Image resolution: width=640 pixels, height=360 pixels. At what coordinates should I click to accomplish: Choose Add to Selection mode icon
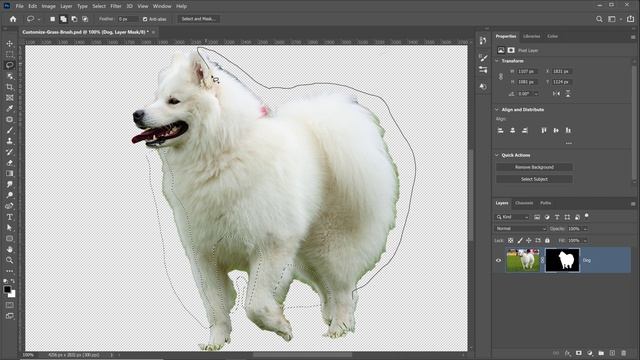click(63, 19)
